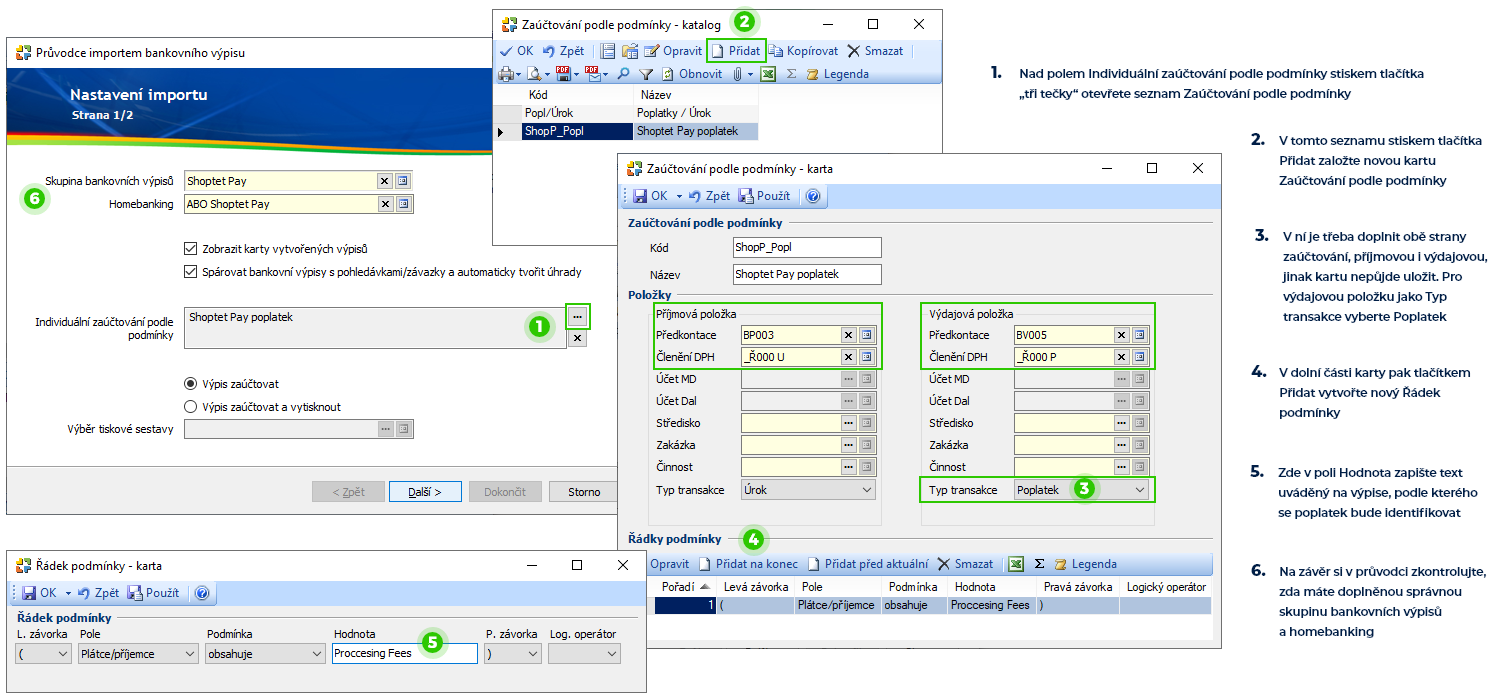Click the send PDF by email icon

tap(591, 74)
